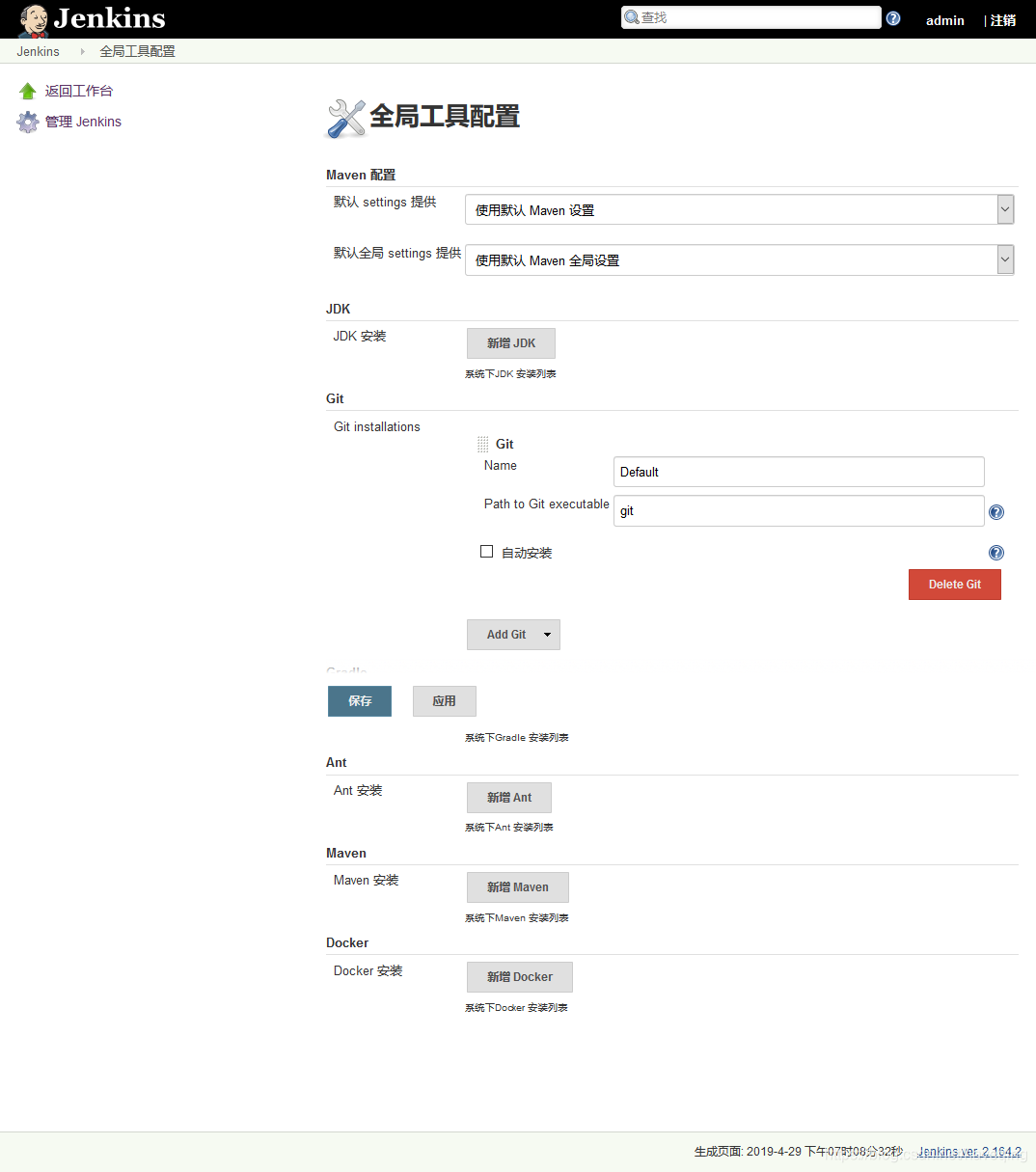The width and height of the screenshot is (1036, 1172).
Task: Click the 系统下Ant 安装列表 text
Action: click(509, 828)
